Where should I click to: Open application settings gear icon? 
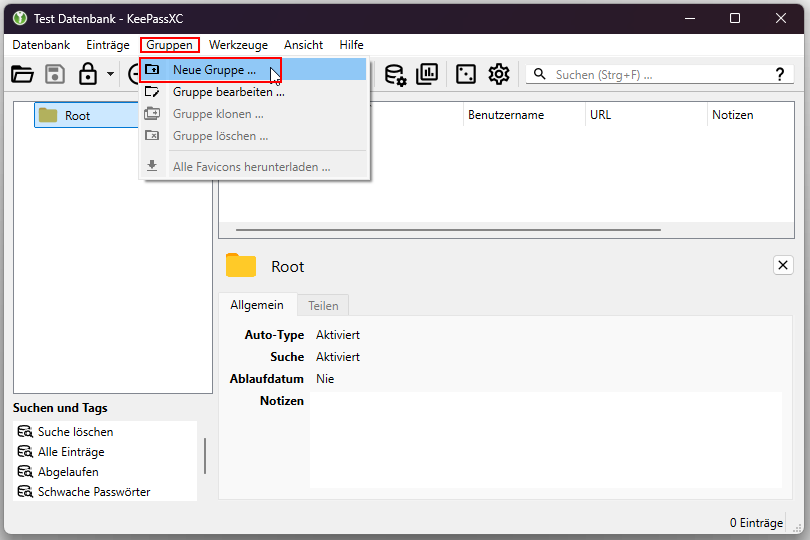click(x=499, y=74)
